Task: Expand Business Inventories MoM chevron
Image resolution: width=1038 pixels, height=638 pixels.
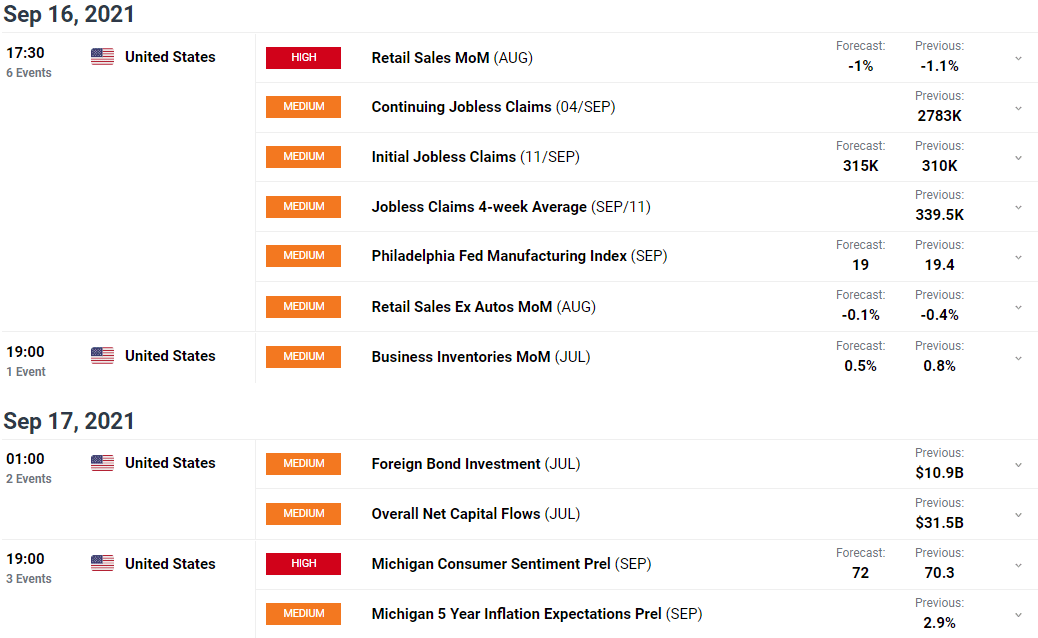Action: [x=1018, y=357]
